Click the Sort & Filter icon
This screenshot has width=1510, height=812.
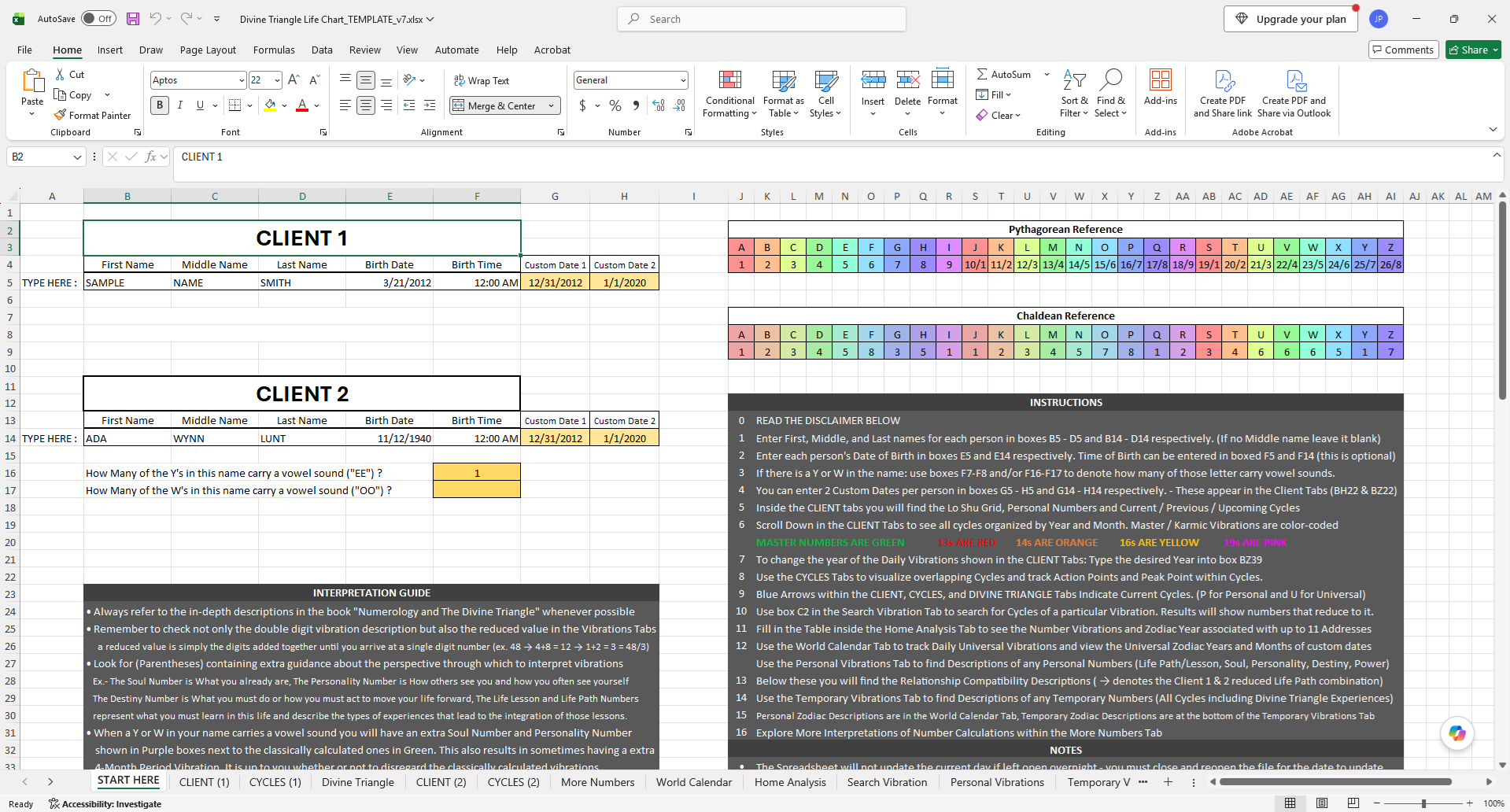pos(1074,79)
